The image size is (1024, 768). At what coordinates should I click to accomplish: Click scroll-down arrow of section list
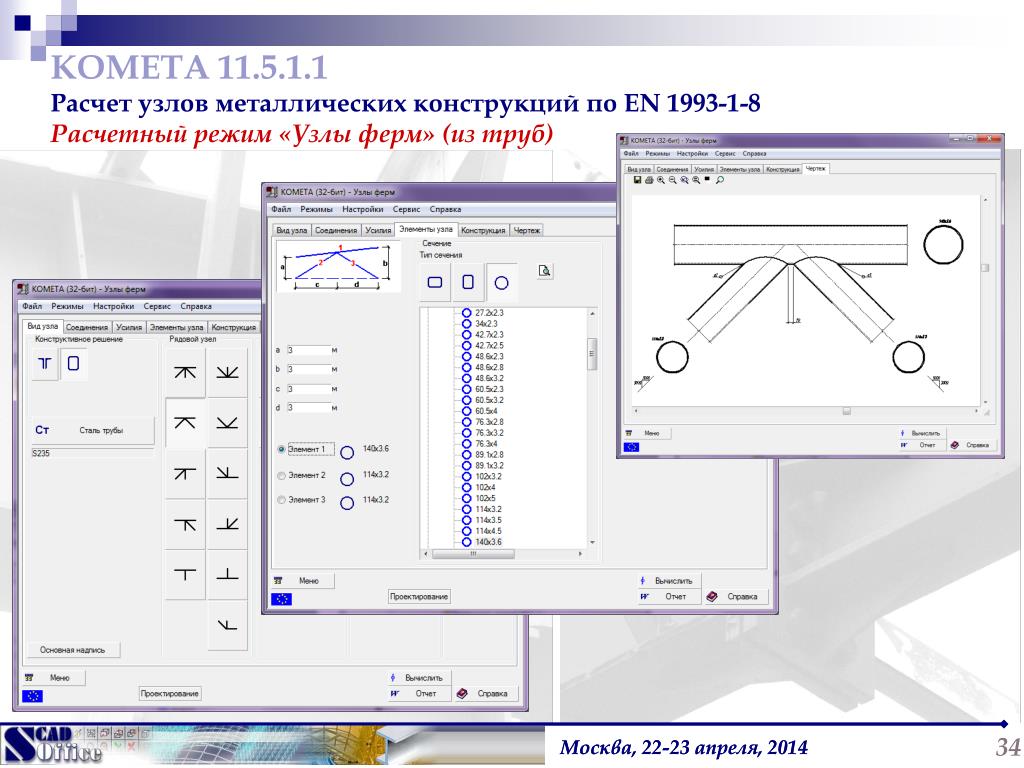[x=592, y=542]
